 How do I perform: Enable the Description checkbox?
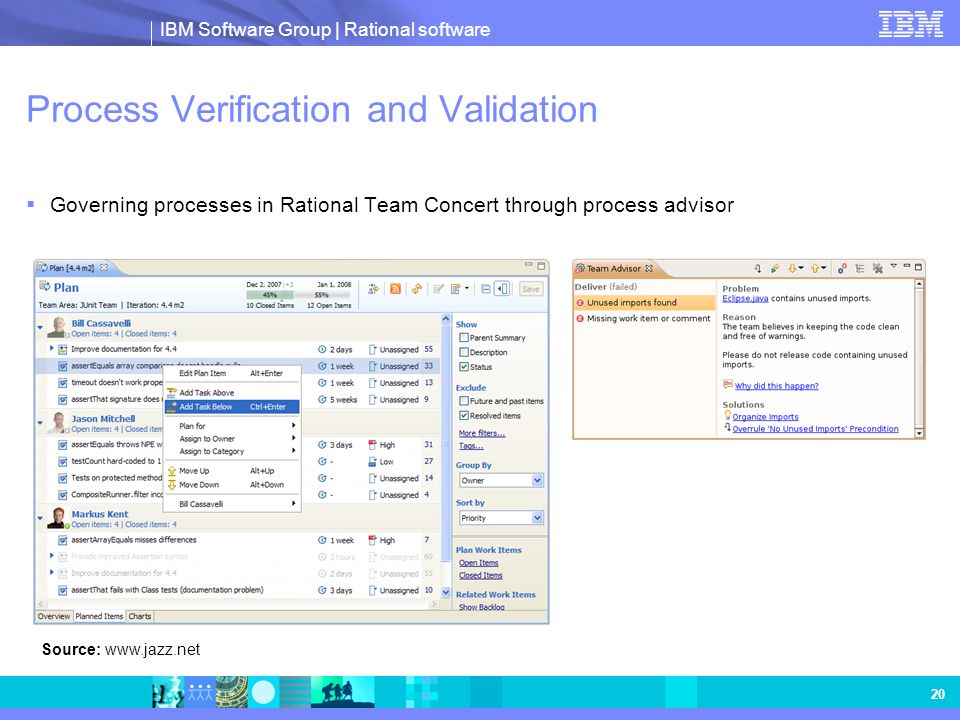coord(464,352)
